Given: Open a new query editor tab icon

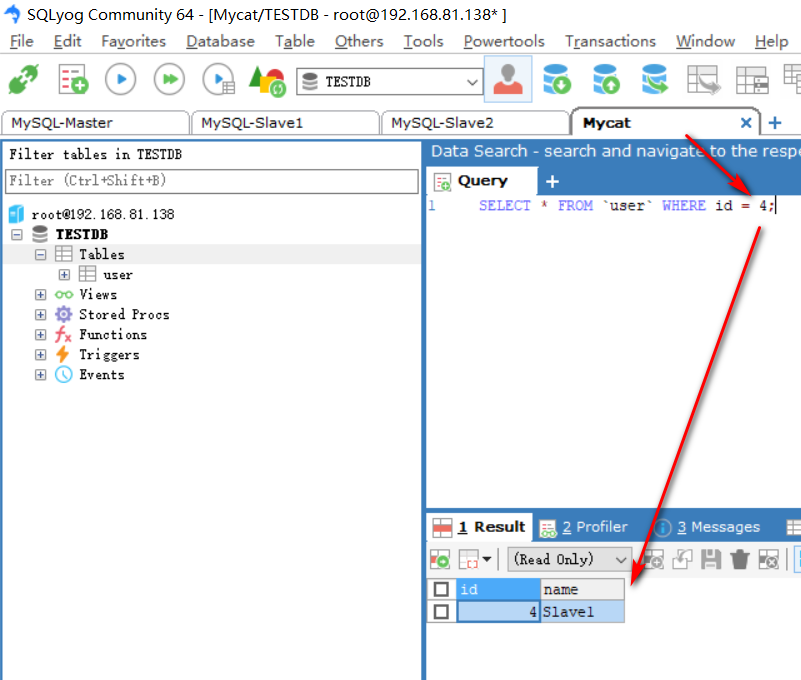Looking at the screenshot, I should coord(73,79).
